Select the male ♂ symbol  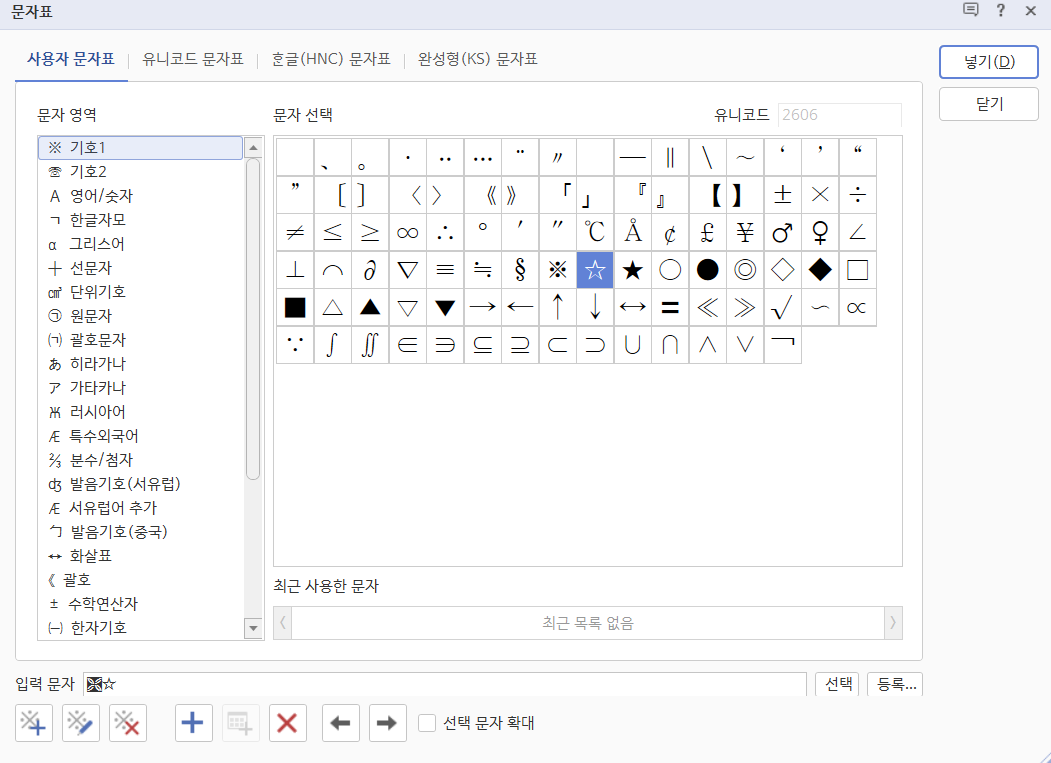[x=782, y=233]
